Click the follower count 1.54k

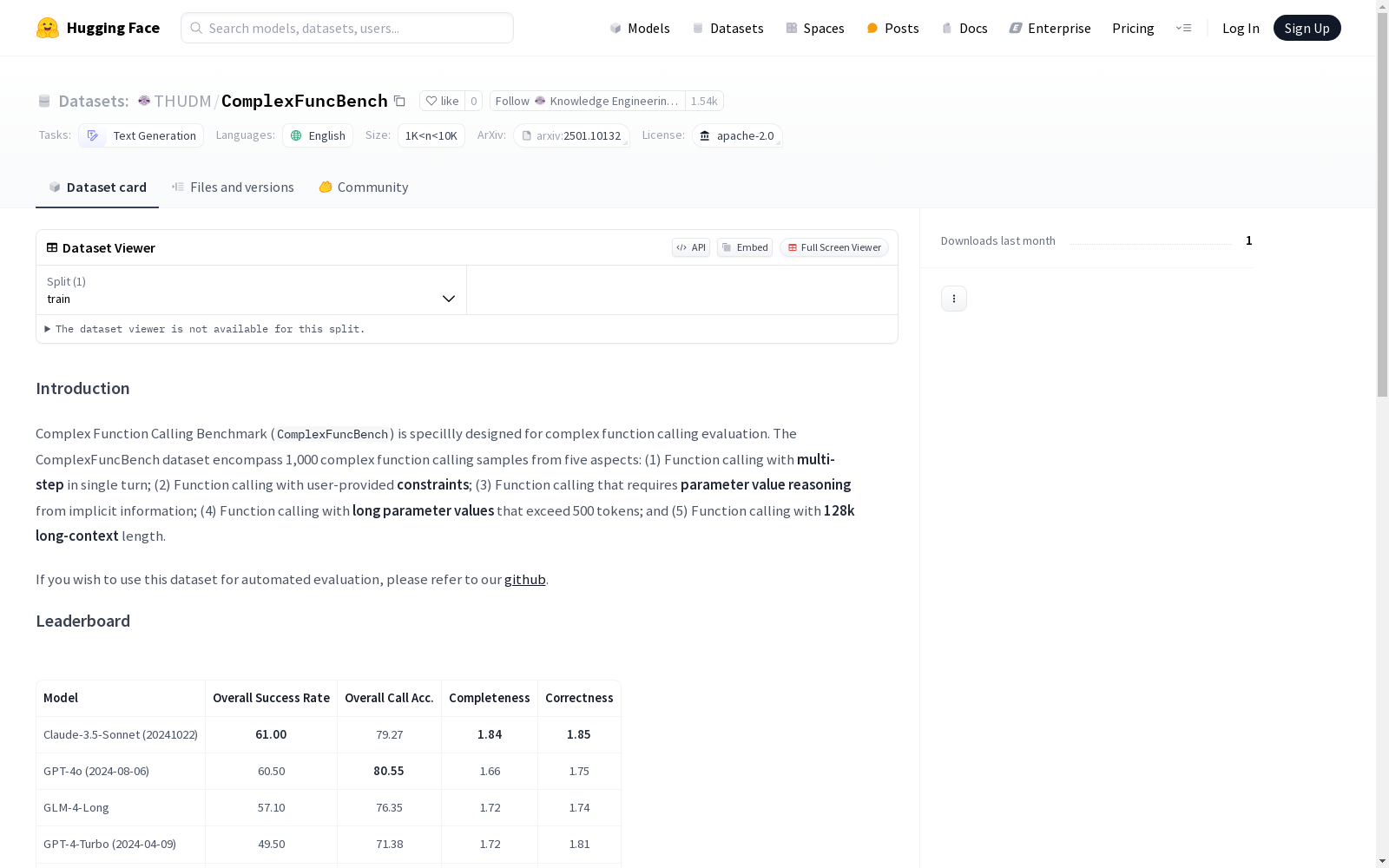[x=704, y=101]
